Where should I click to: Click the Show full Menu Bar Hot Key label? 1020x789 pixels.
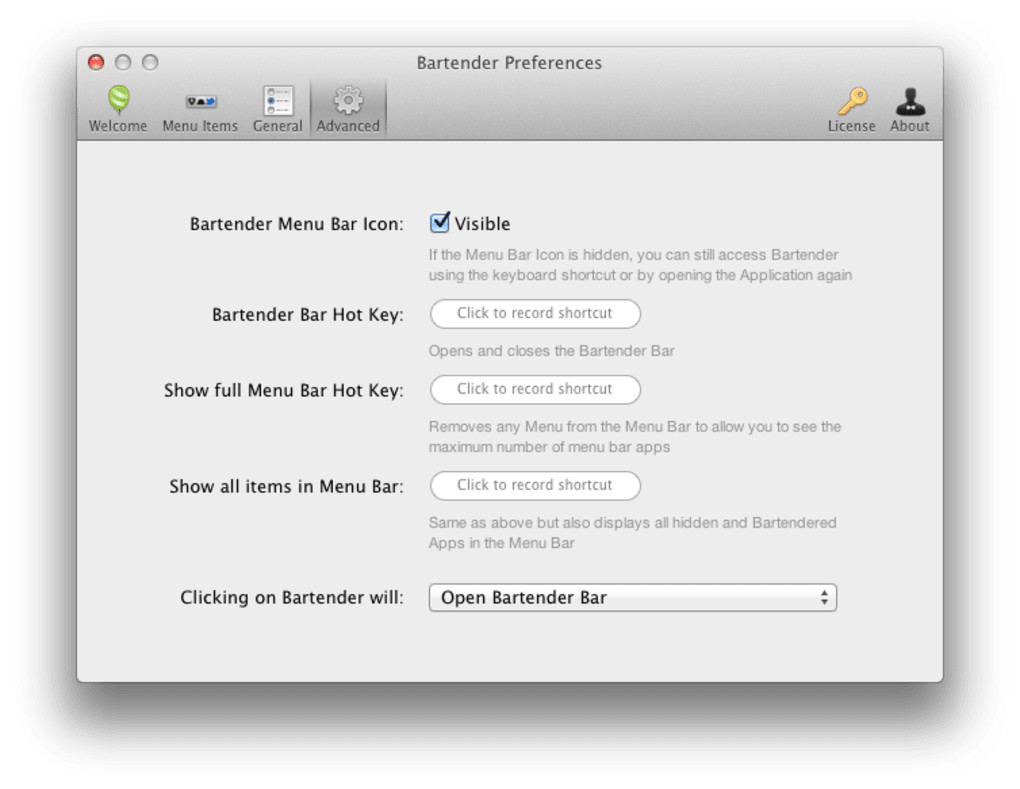(284, 390)
